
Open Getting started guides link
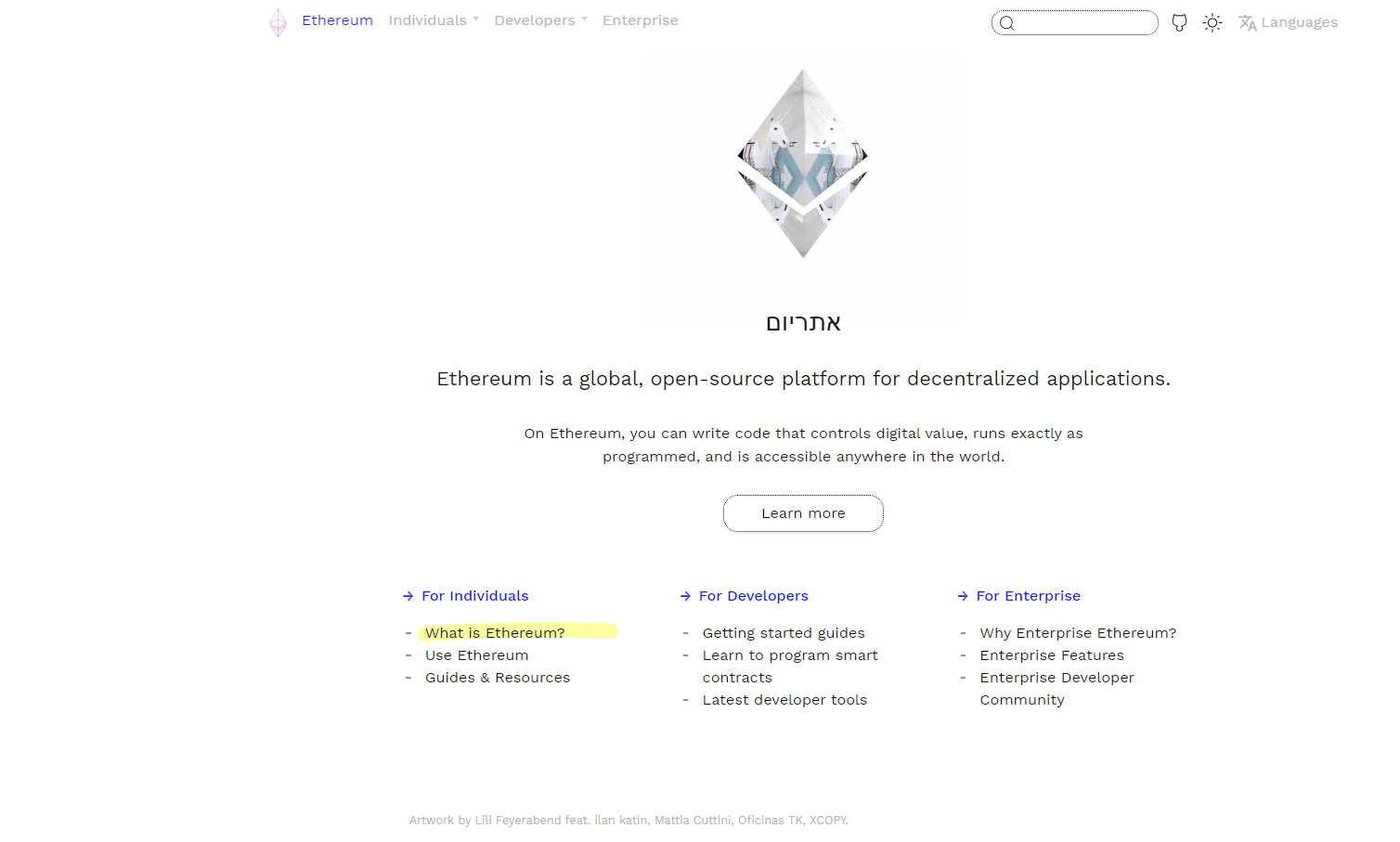tap(784, 633)
